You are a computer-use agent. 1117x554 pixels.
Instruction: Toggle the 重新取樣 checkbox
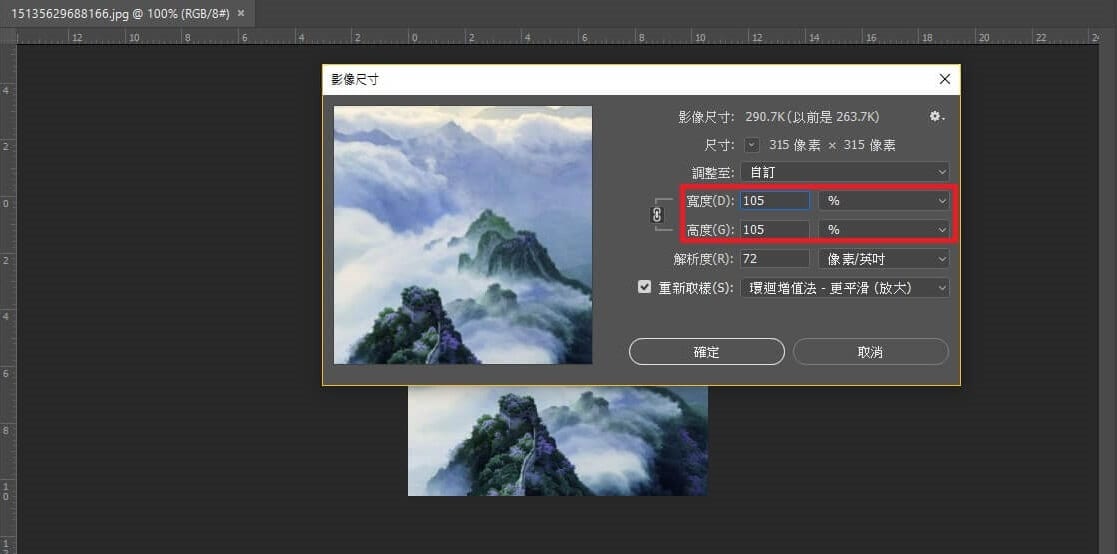645,288
